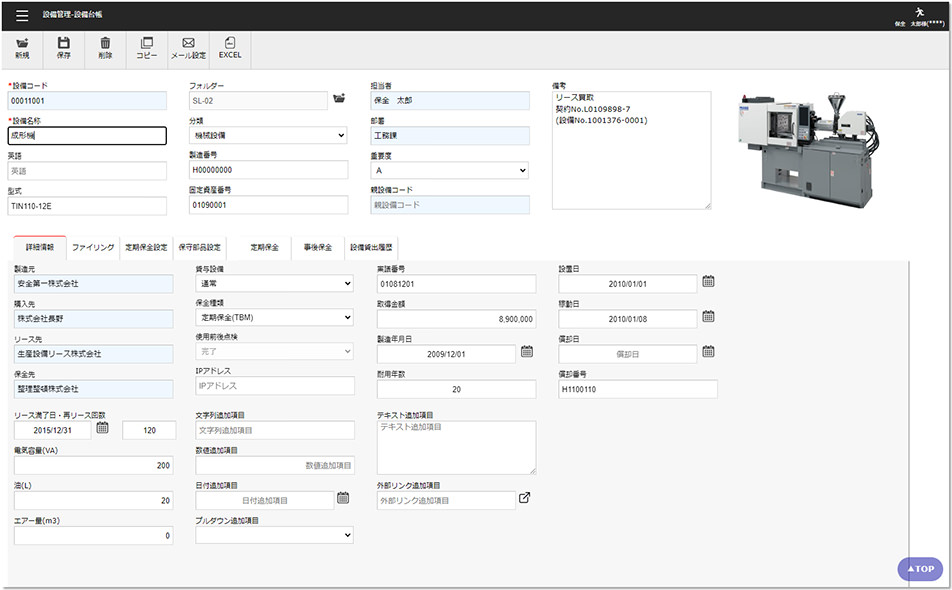Click the empty IPアドレス field
This screenshot has height=590, width=952.
pyautogui.click(x=275, y=386)
